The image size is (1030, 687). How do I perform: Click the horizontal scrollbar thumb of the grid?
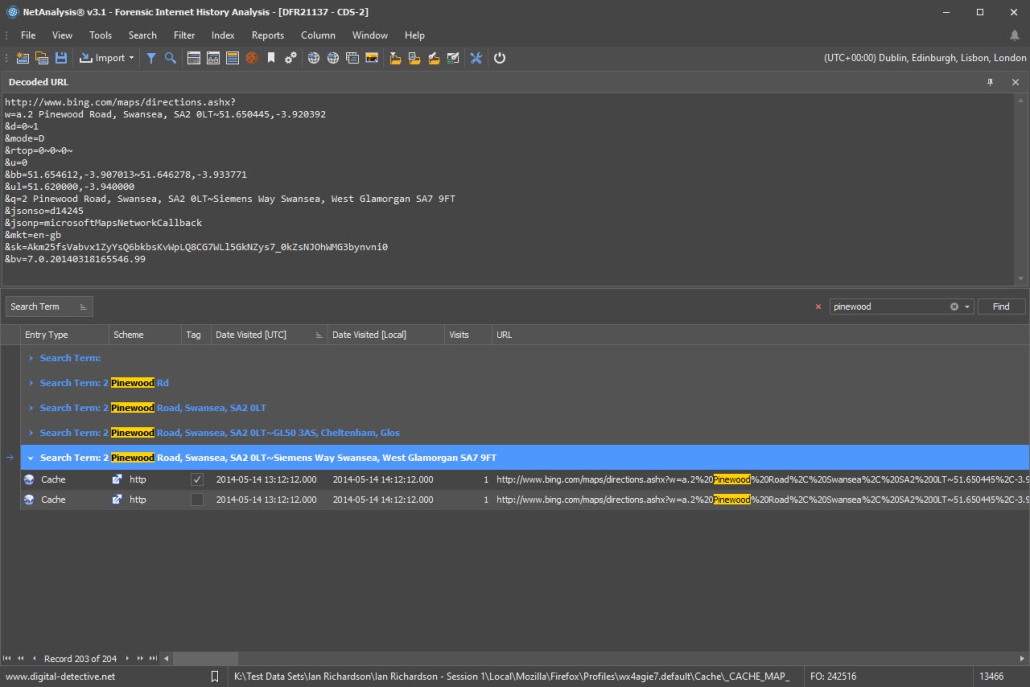pyautogui.click(x=206, y=658)
